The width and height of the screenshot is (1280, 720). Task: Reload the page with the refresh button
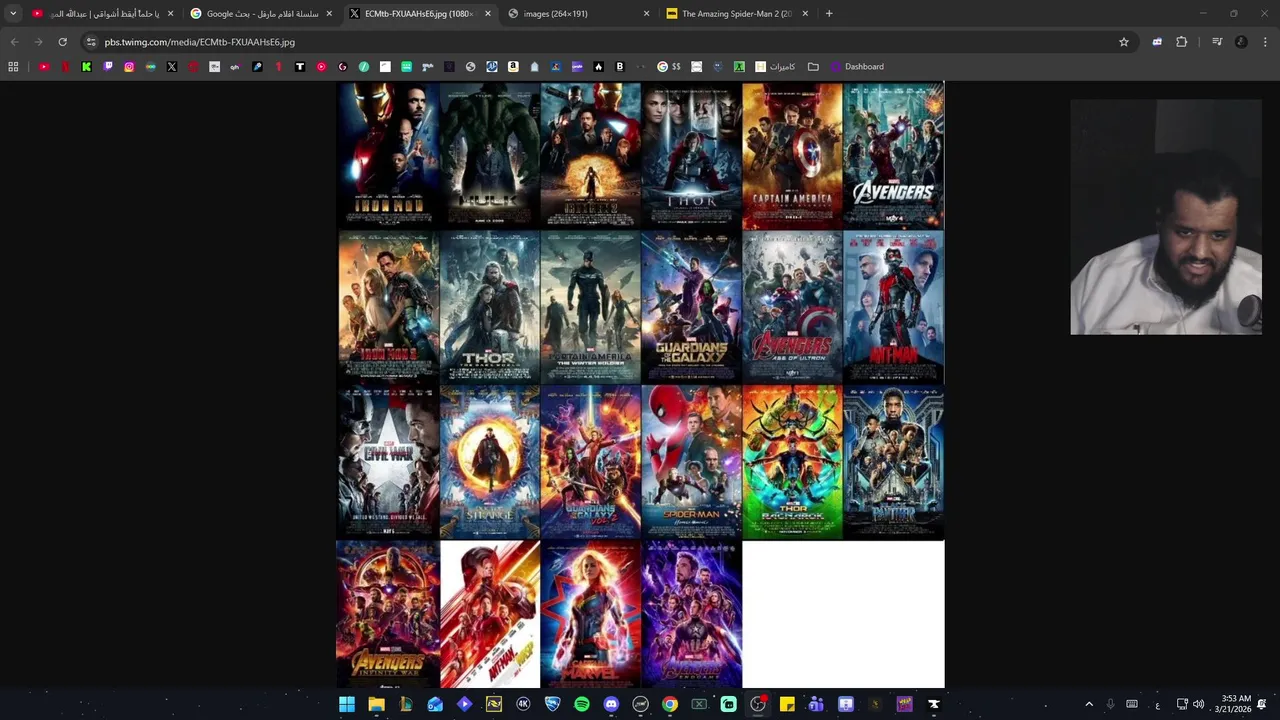[x=62, y=42]
